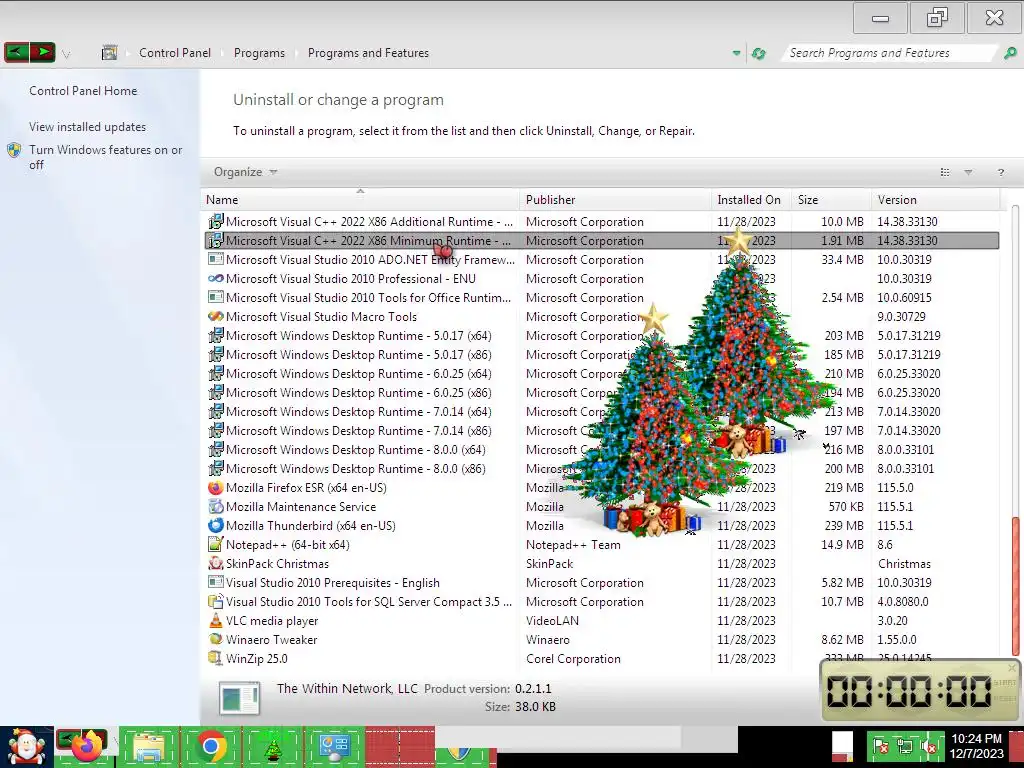Select Visual C++ 2022 X86 Additional Runtime icon
Screen dimensions: 1024x768
[x=216, y=221]
